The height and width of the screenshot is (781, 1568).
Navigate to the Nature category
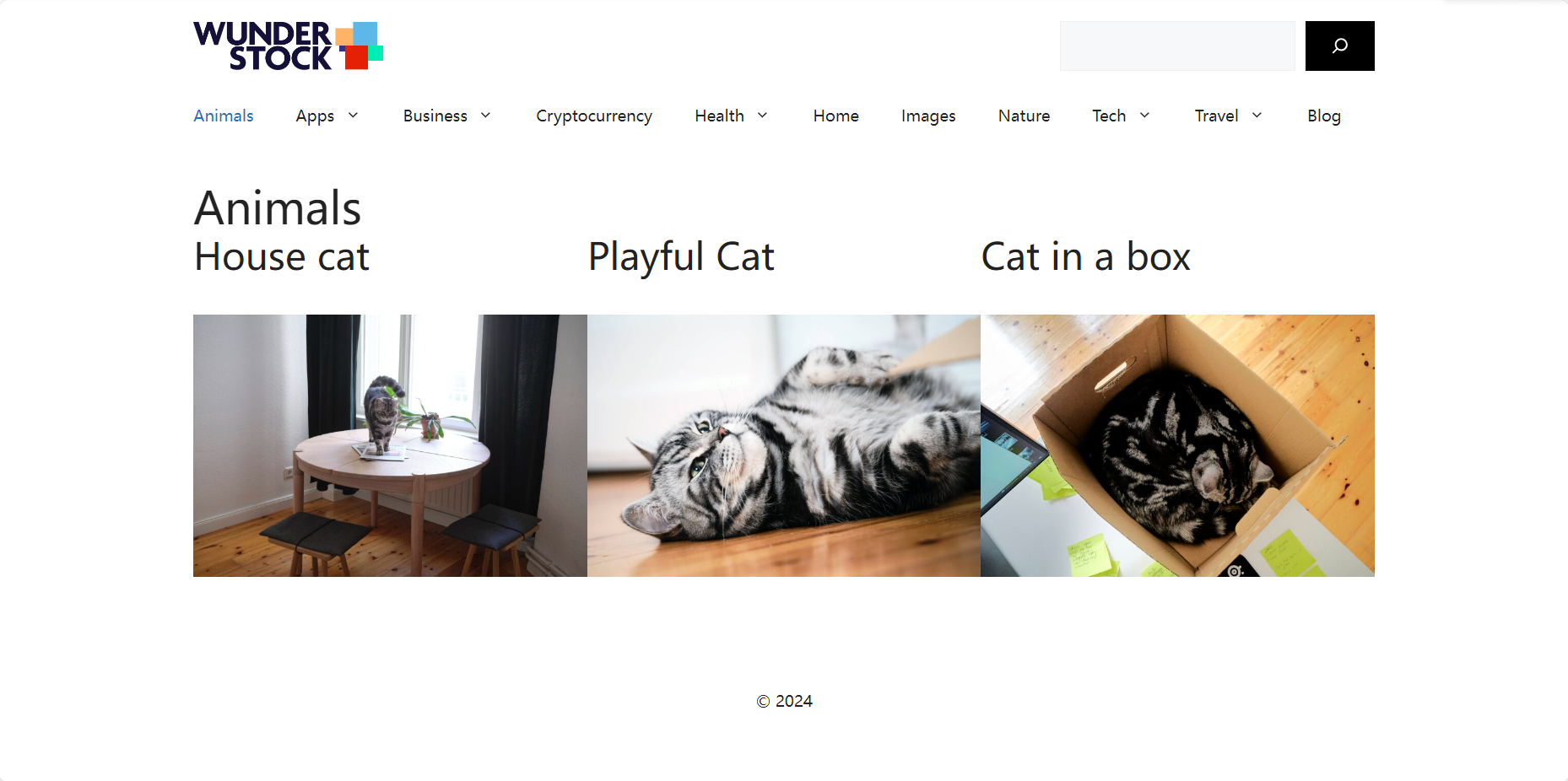pyautogui.click(x=1025, y=116)
